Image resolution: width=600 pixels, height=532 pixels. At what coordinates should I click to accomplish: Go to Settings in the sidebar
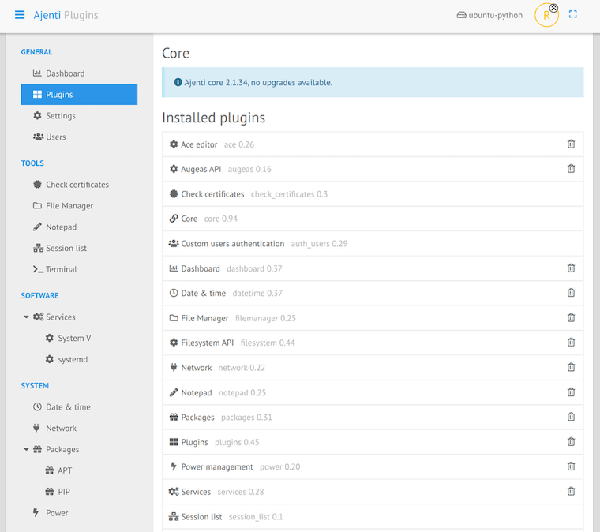(60, 116)
